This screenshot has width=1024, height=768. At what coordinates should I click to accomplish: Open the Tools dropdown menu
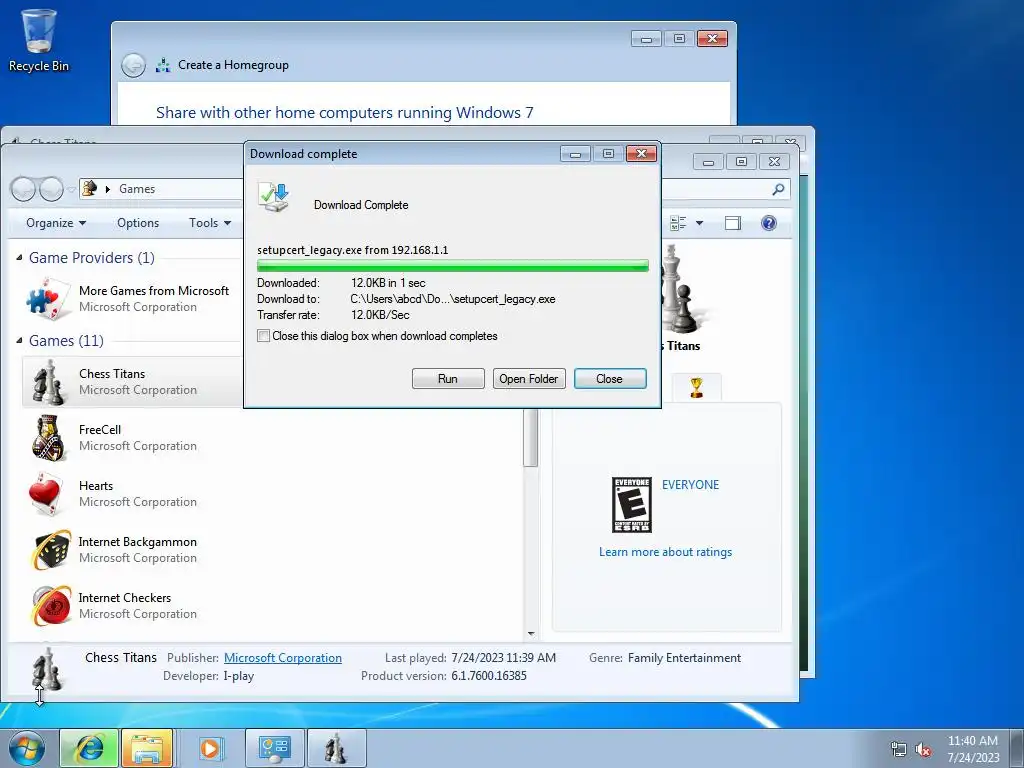(x=210, y=223)
